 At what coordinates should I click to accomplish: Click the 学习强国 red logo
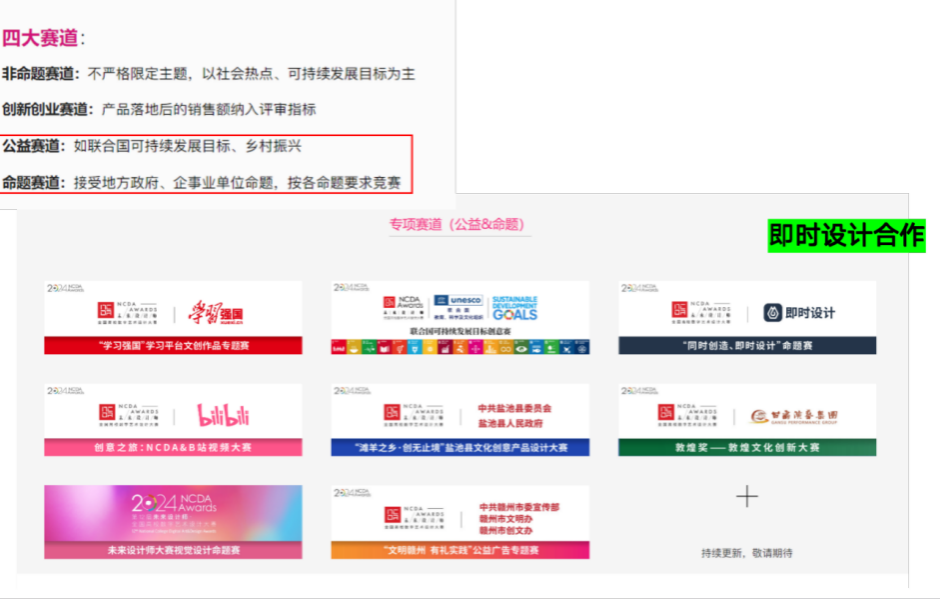216,314
